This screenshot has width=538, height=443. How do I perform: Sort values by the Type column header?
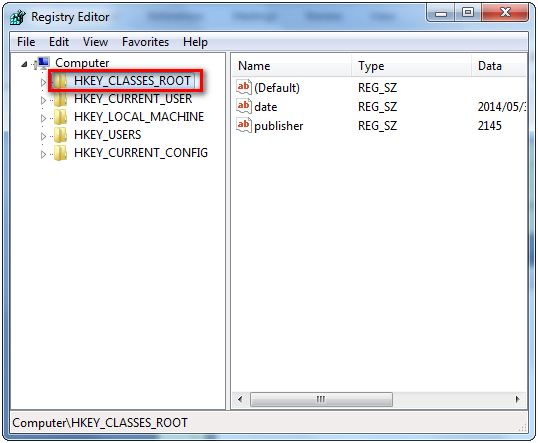tap(412, 66)
